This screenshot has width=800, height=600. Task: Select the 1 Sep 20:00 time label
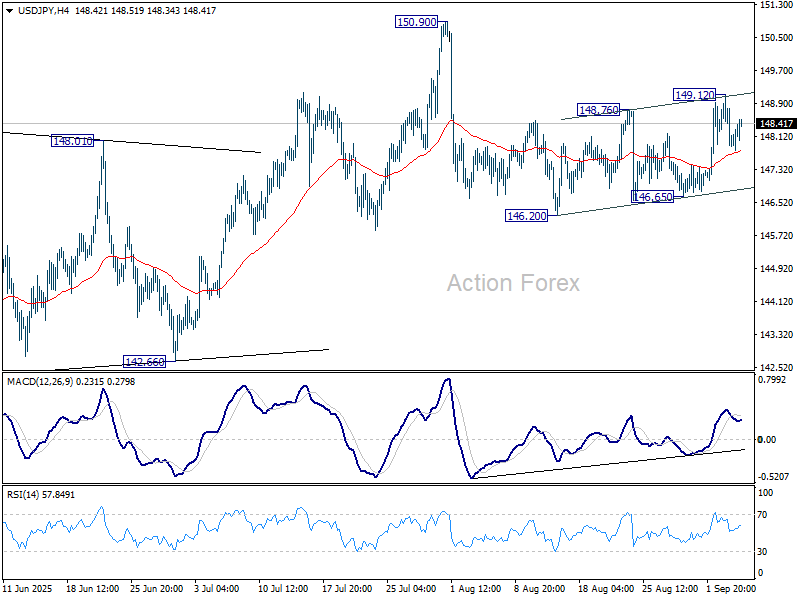[x=731, y=589]
